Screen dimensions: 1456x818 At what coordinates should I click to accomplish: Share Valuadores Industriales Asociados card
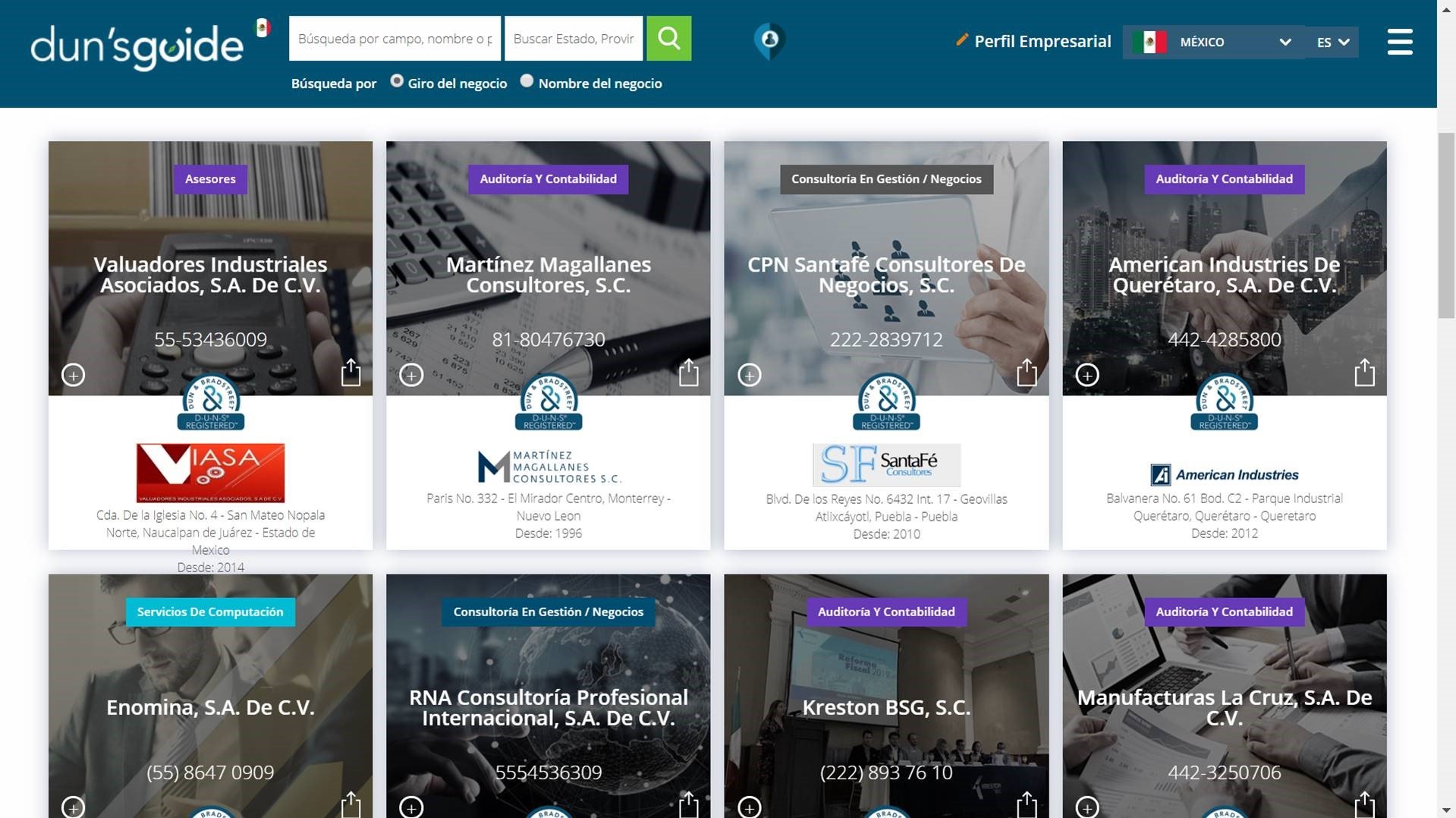351,372
